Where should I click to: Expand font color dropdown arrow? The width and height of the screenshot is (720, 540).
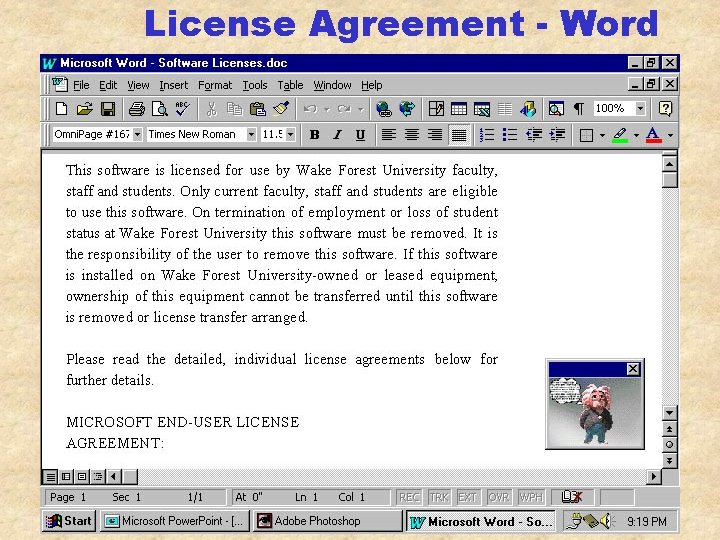[x=670, y=135]
